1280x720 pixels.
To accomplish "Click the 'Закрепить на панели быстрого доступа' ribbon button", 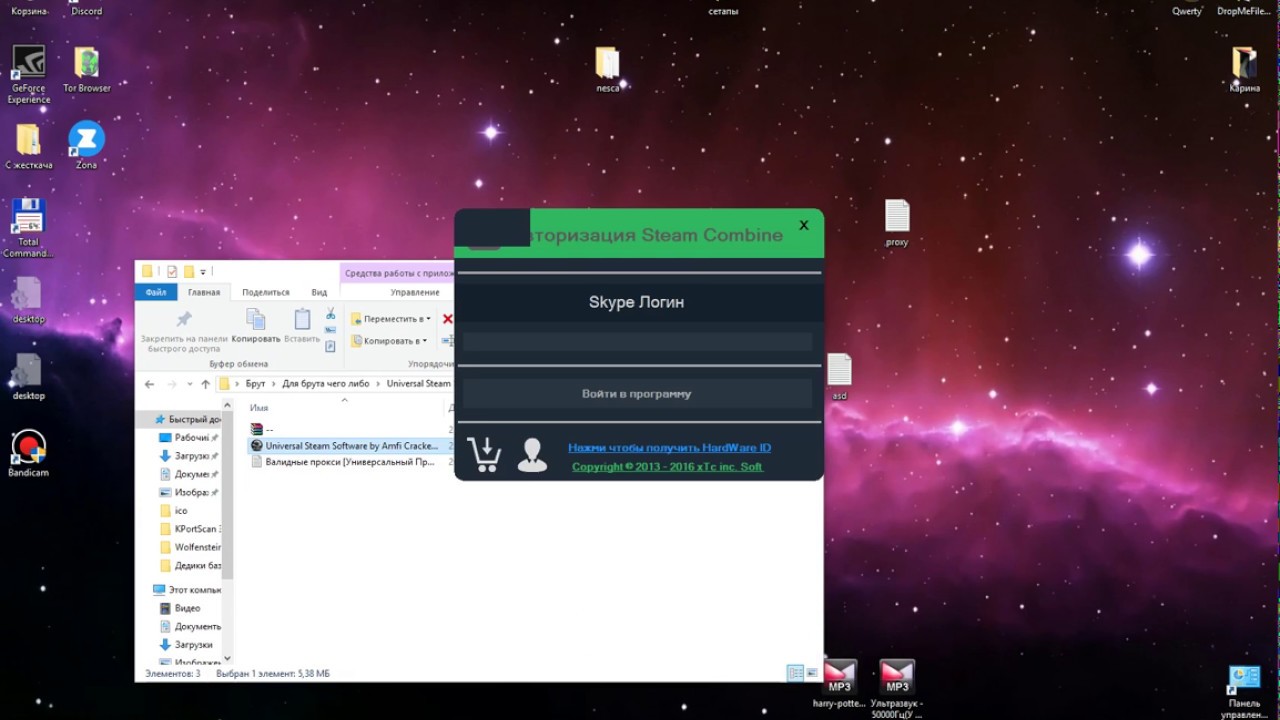I will [x=184, y=331].
